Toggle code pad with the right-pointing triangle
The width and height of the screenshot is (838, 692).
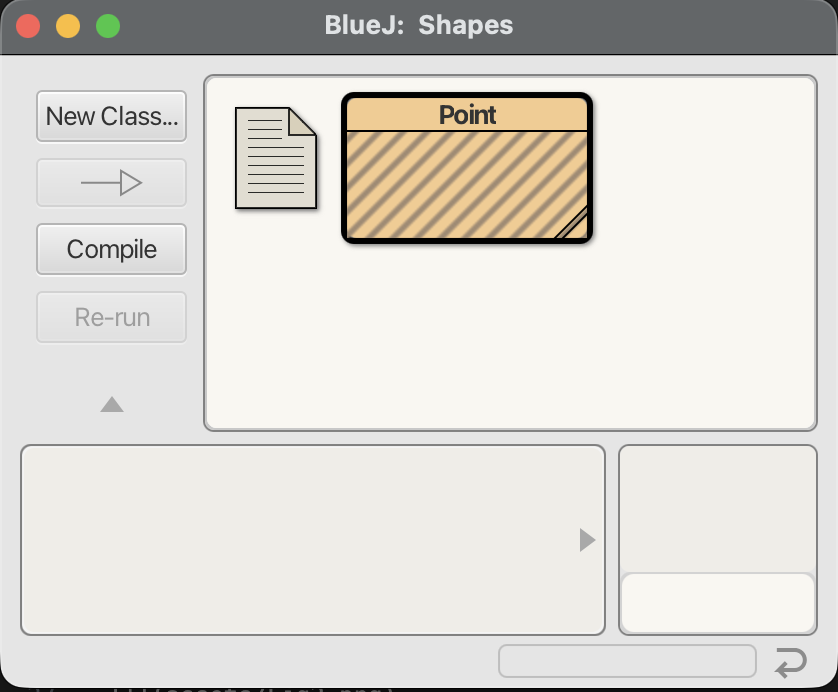click(x=587, y=540)
